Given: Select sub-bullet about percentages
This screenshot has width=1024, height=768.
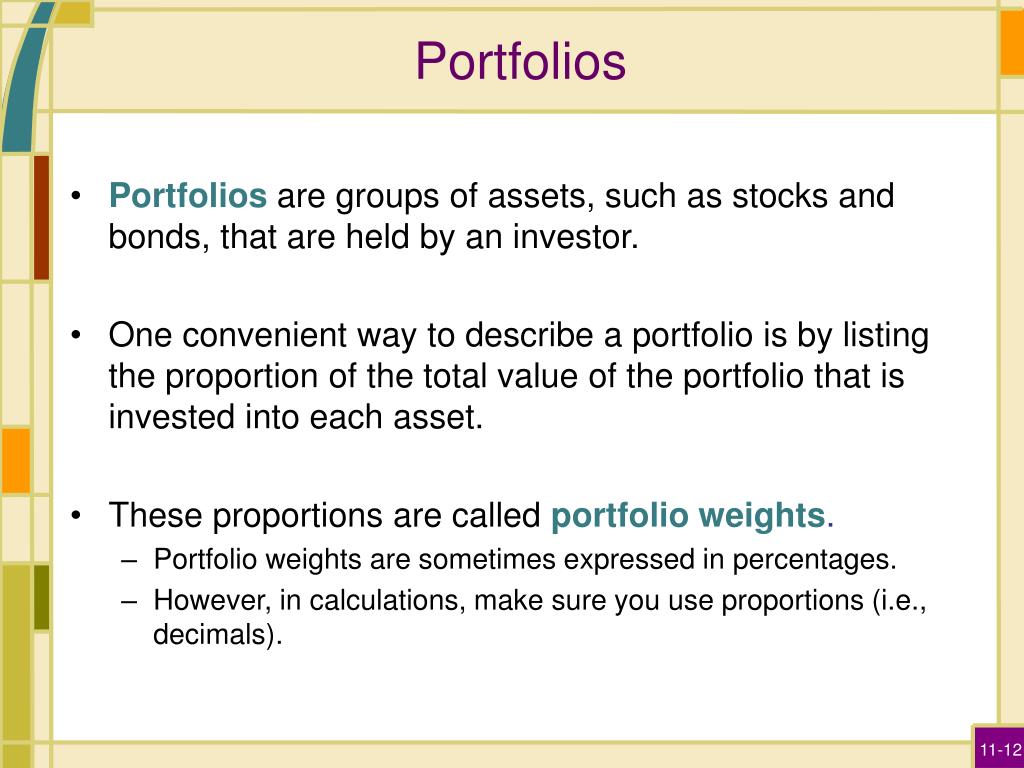Looking at the screenshot, I should 525,560.
